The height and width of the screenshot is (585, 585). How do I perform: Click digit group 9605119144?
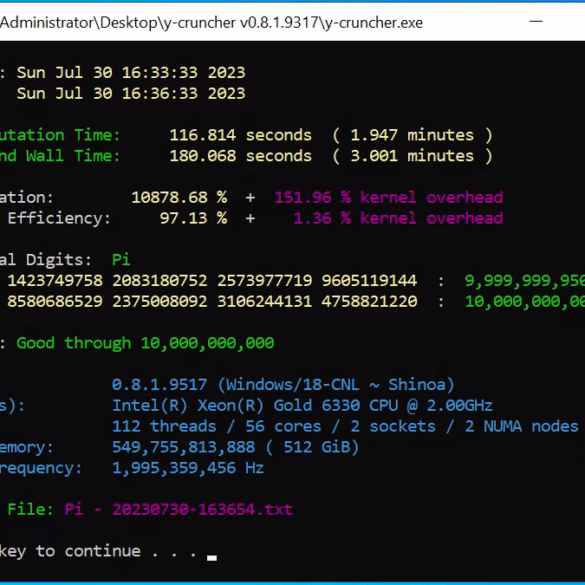[x=369, y=281]
